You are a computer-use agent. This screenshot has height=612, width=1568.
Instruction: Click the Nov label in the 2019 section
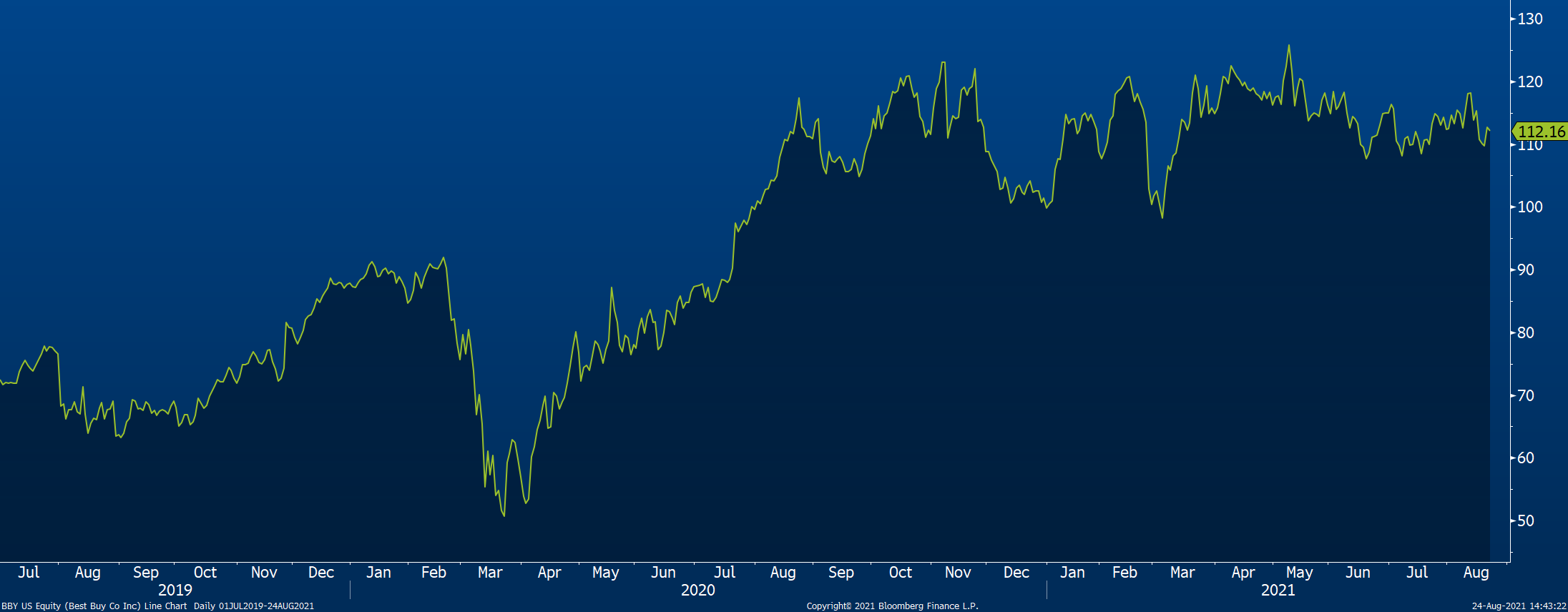pos(264,572)
